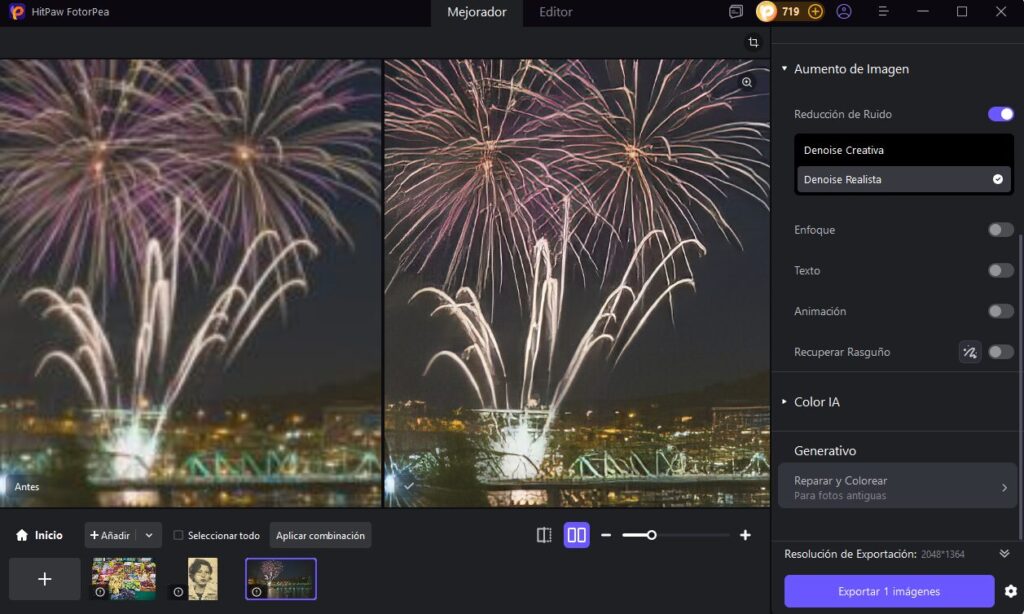
Task: Switch to the Editor tab
Action: 555,13
